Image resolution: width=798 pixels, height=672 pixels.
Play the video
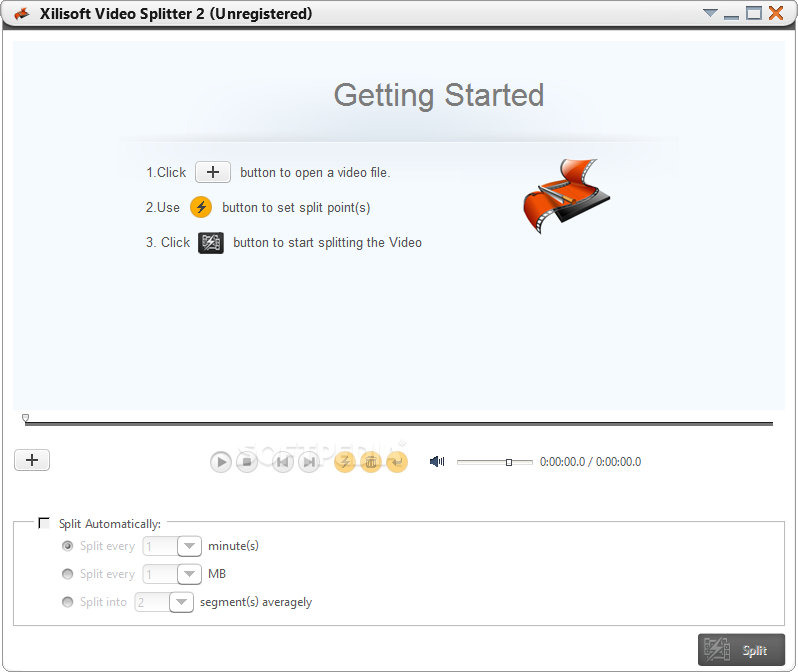click(x=221, y=462)
